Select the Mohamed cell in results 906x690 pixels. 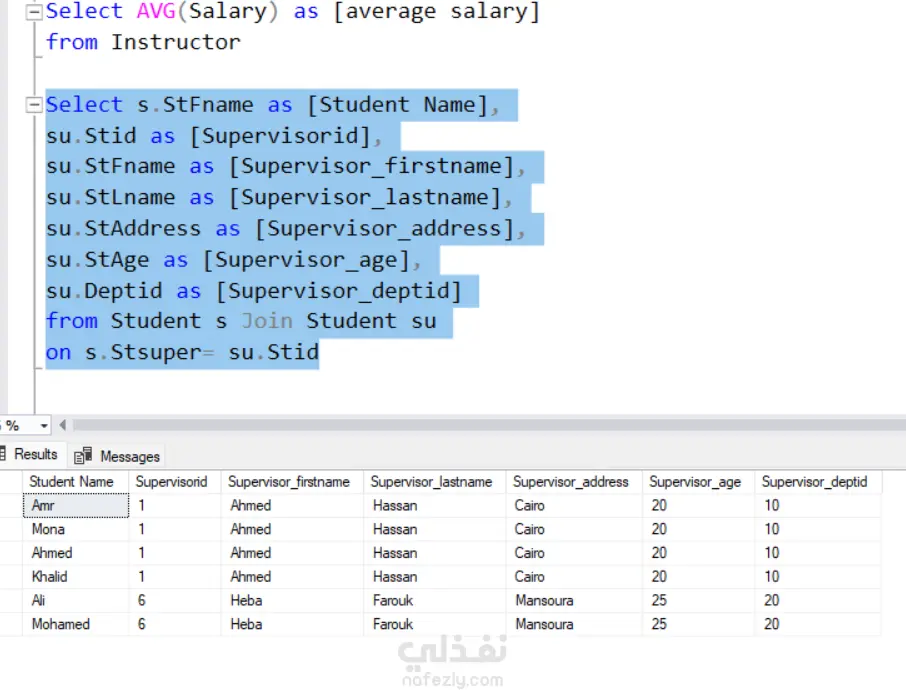[76, 624]
